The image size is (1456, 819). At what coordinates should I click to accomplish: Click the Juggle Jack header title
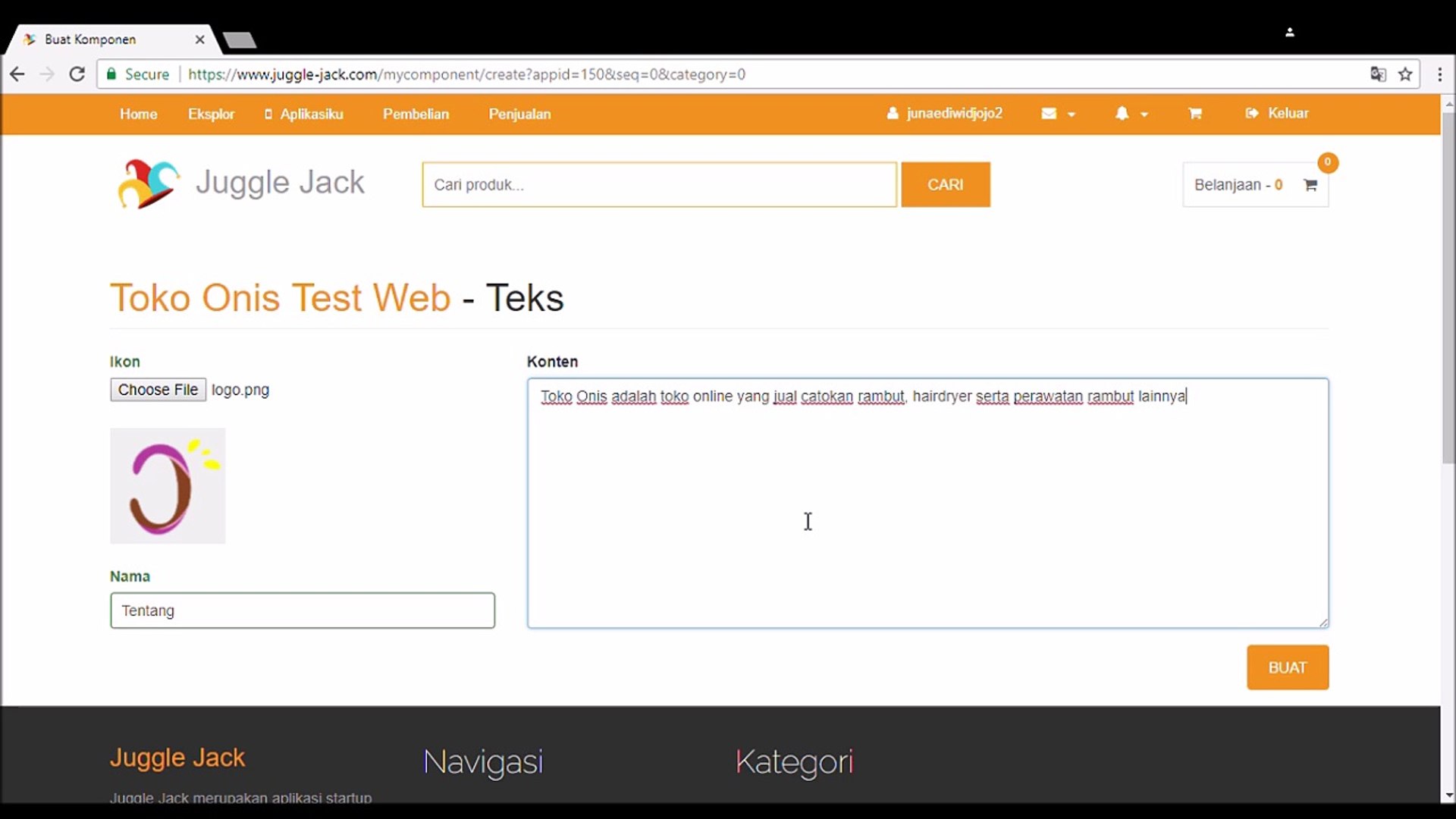pyautogui.click(x=280, y=183)
